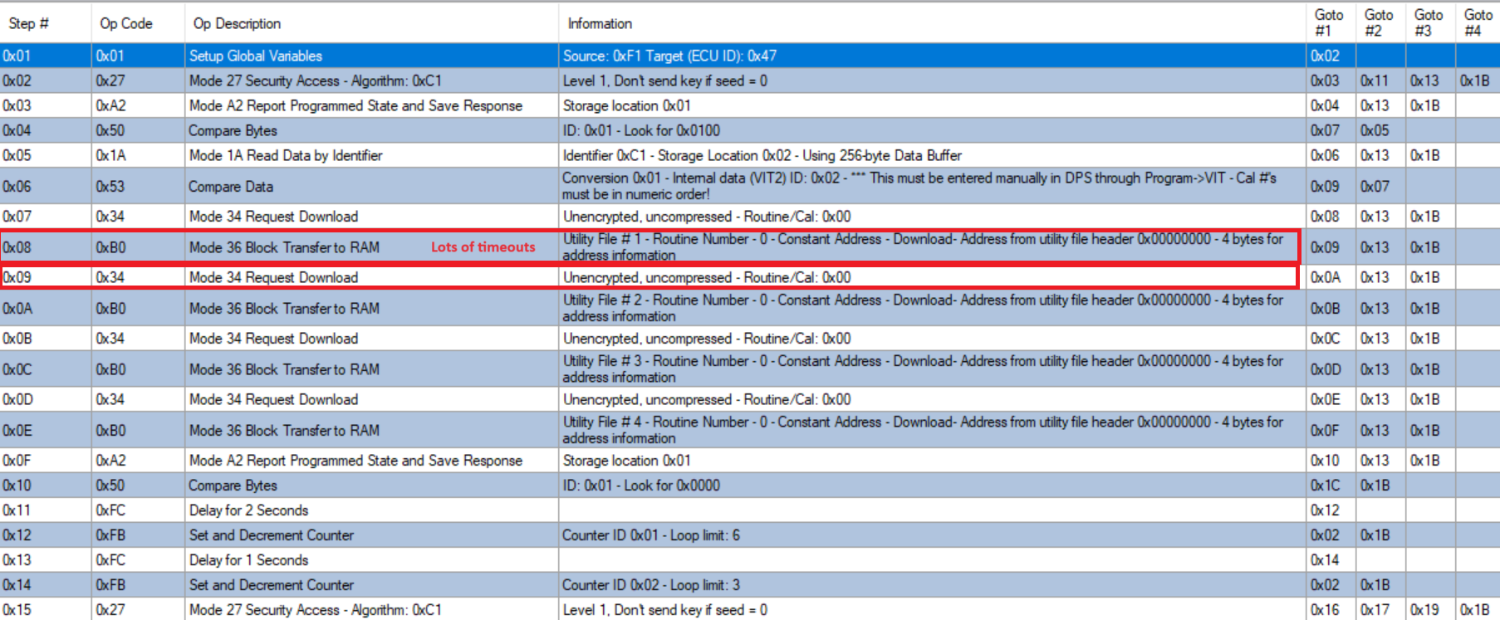Click 'Look for 0x0000' Compare Bytes cell
This screenshot has height=620, width=1500.
click(x=933, y=486)
